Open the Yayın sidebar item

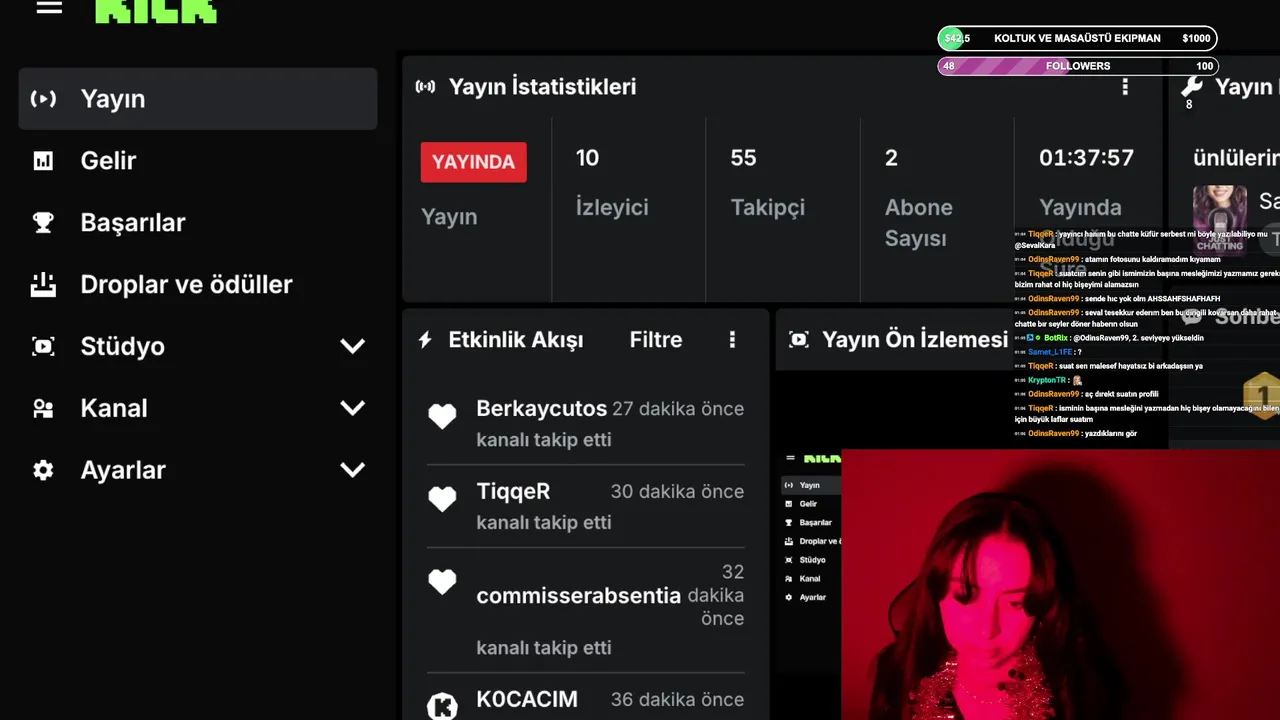pyautogui.click(x=198, y=99)
